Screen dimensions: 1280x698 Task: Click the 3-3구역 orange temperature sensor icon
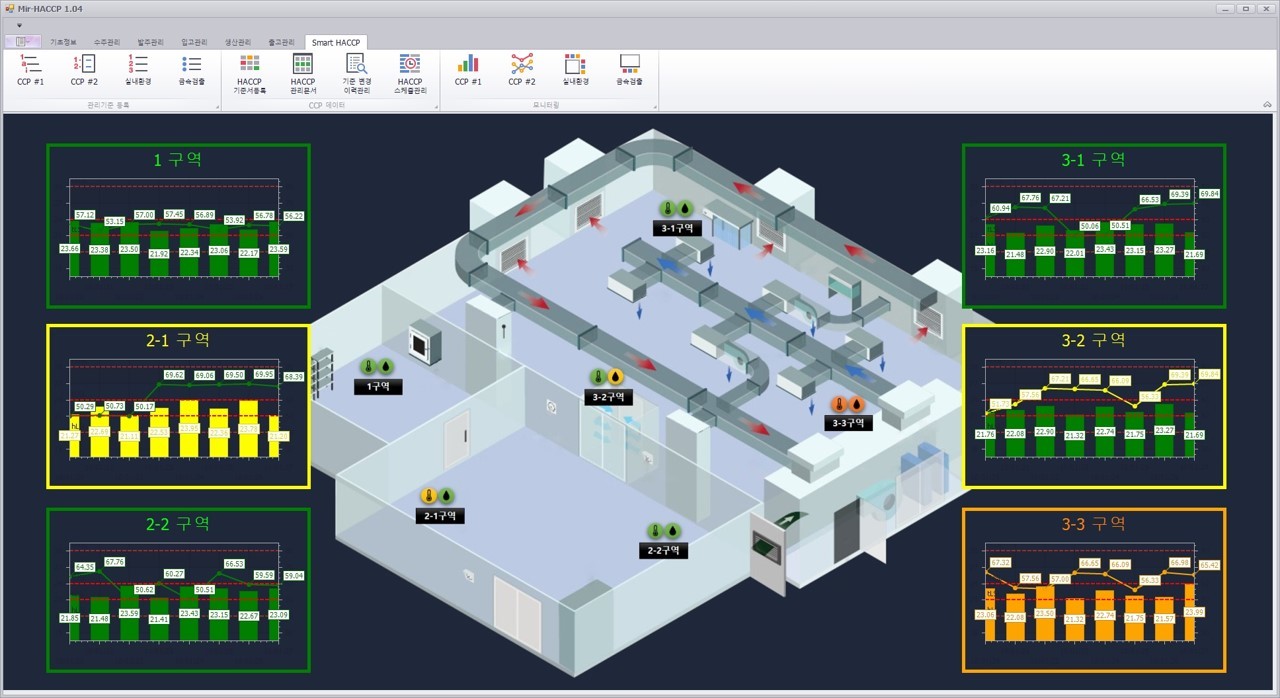pos(839,404)
